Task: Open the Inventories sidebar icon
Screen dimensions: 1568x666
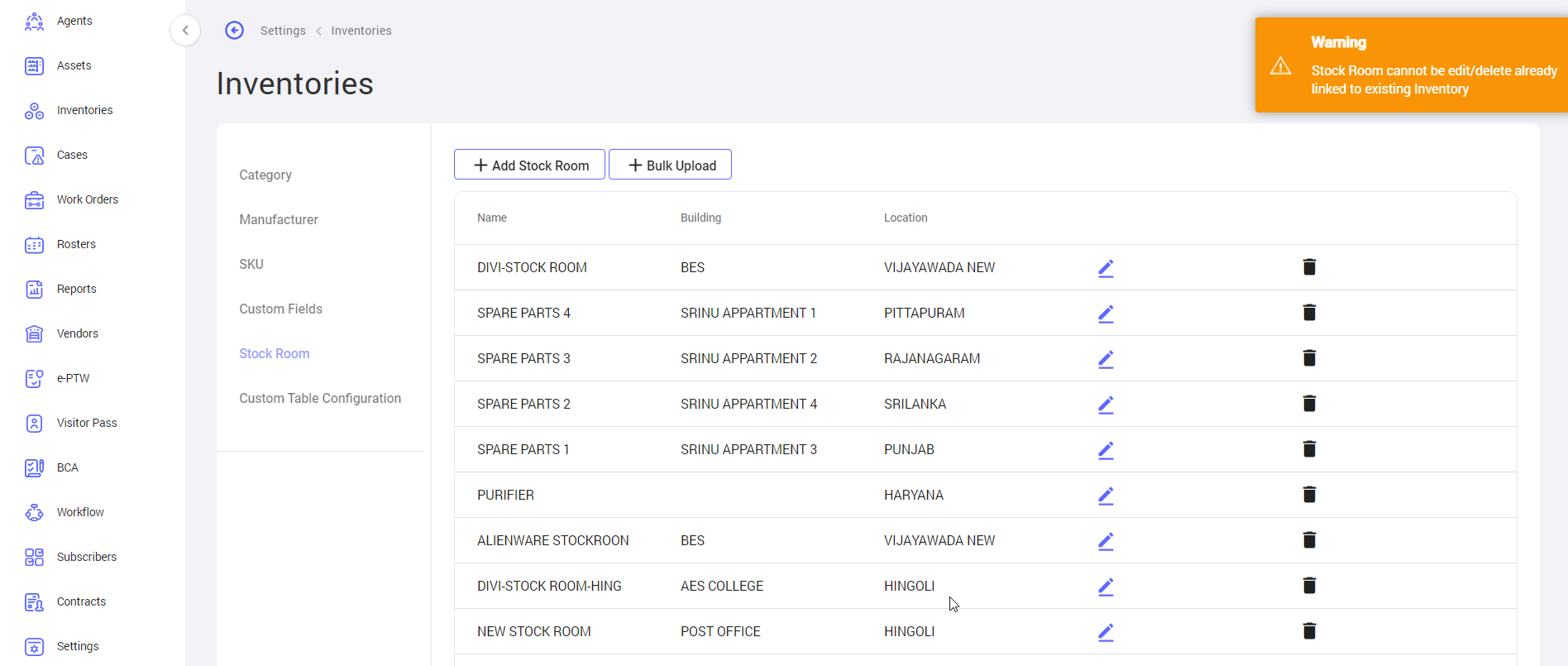Action: 34,111
